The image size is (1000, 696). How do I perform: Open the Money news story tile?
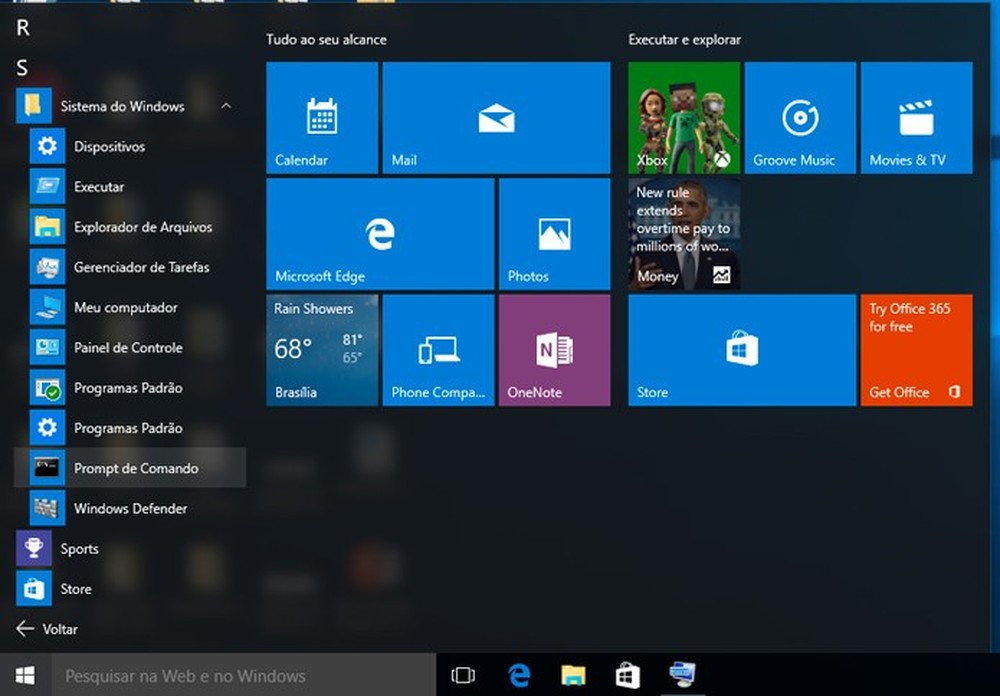pyautogui.click(x=683, y=233)
